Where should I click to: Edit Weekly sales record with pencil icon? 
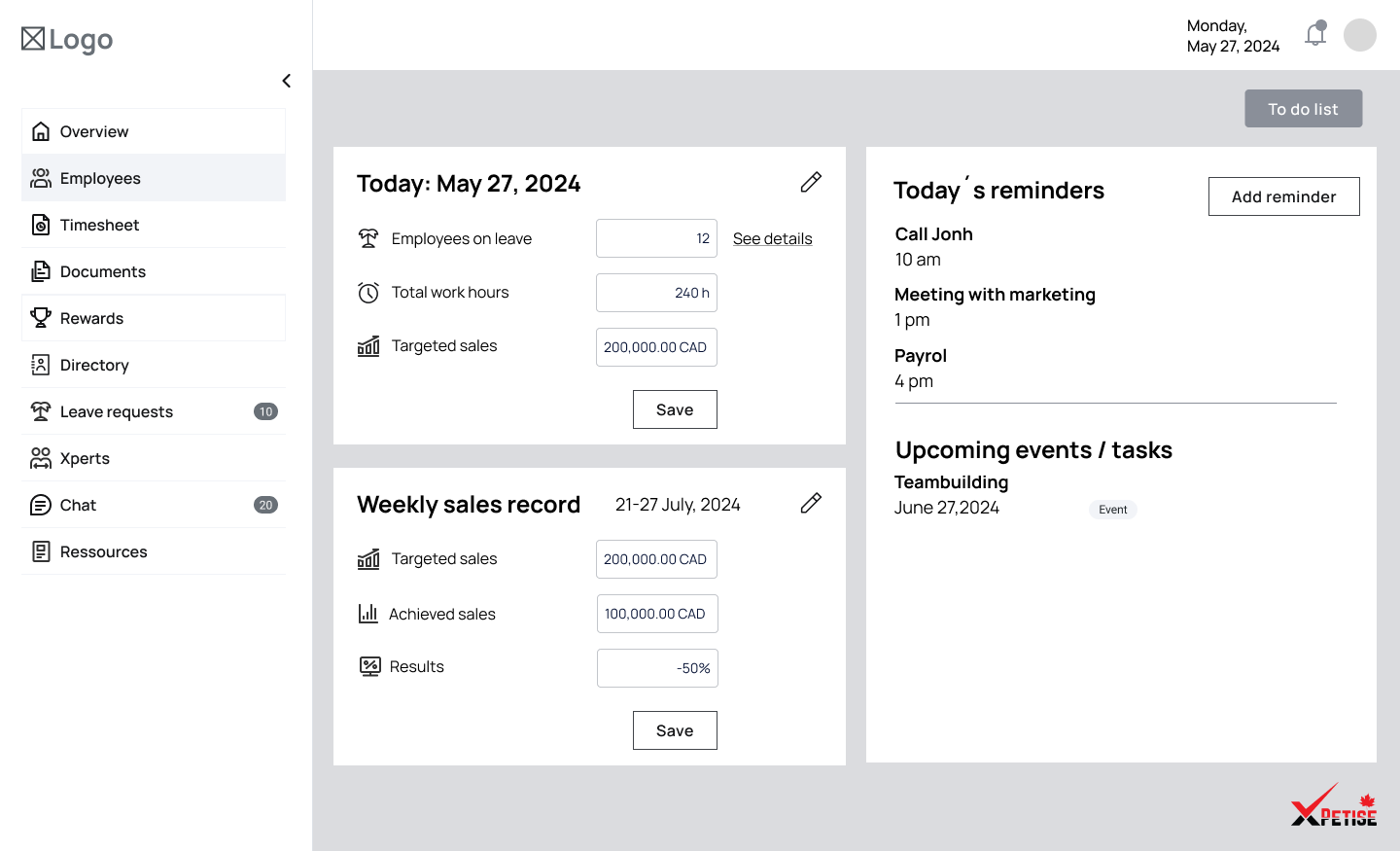click(811, 503)
